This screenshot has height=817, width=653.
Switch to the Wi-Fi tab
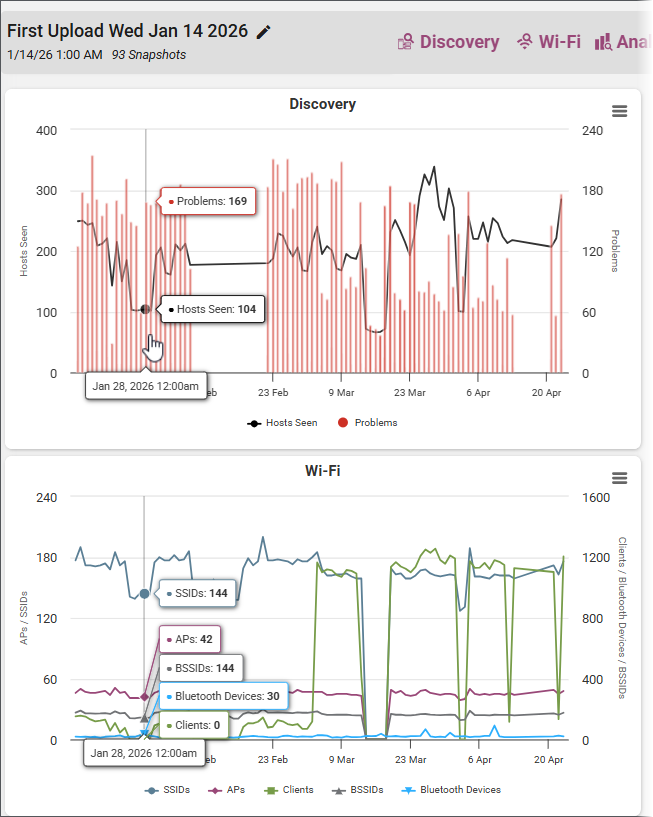pyautogui.click(x=548, y=42)
